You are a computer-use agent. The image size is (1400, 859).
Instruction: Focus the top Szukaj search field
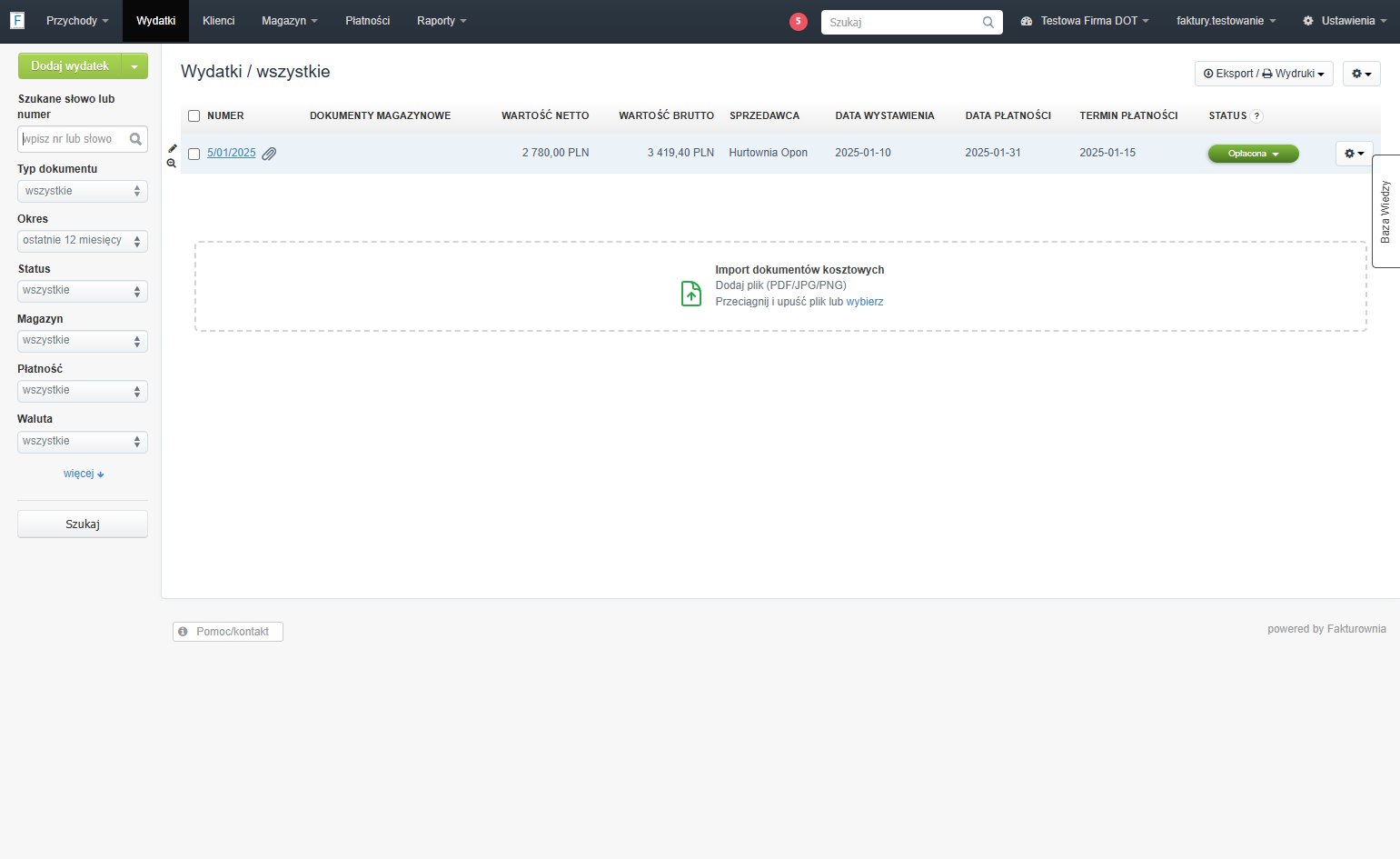click(911, 22)
